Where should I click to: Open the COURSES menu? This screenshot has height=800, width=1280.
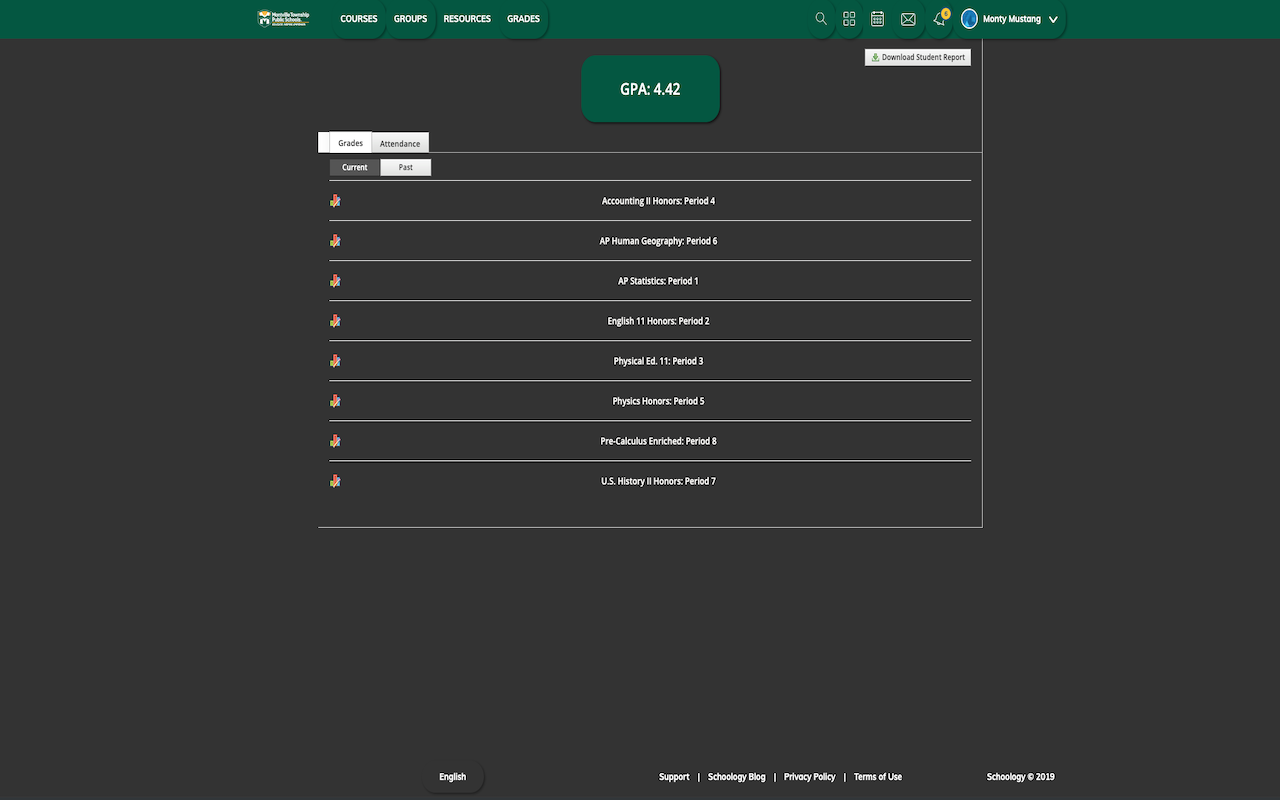click(x=359, y=19)
